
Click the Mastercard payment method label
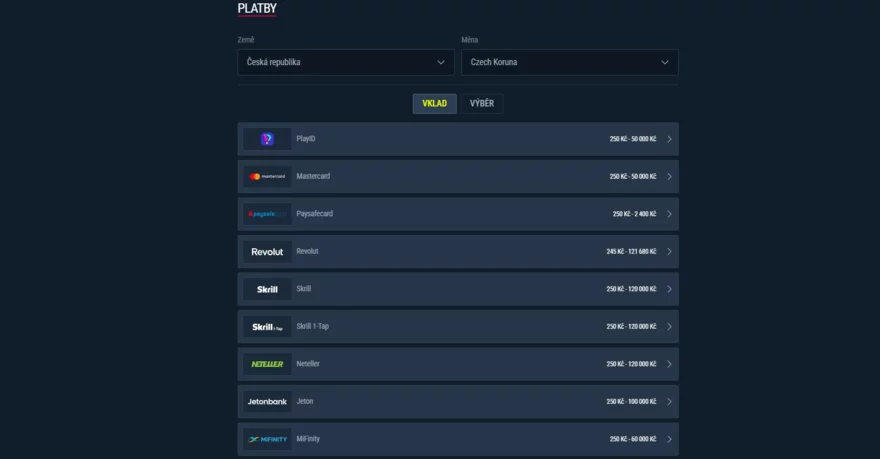[313, 176]
